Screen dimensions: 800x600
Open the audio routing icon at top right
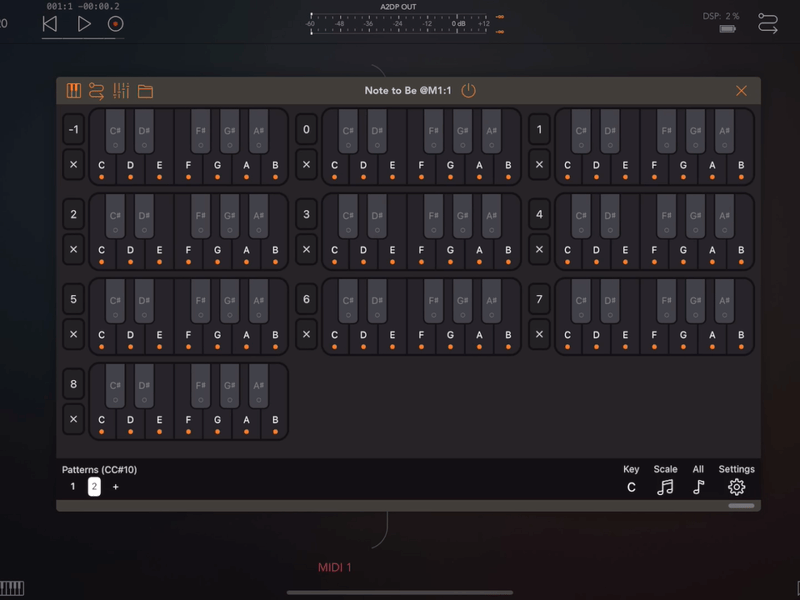coord(768,21)
